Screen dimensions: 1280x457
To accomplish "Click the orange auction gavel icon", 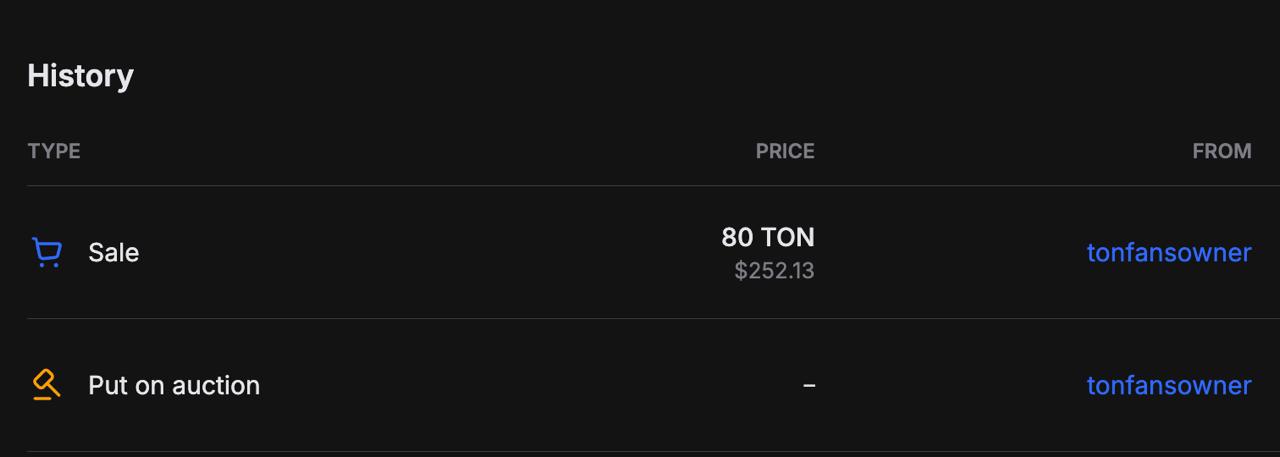I will coord(47,385).
